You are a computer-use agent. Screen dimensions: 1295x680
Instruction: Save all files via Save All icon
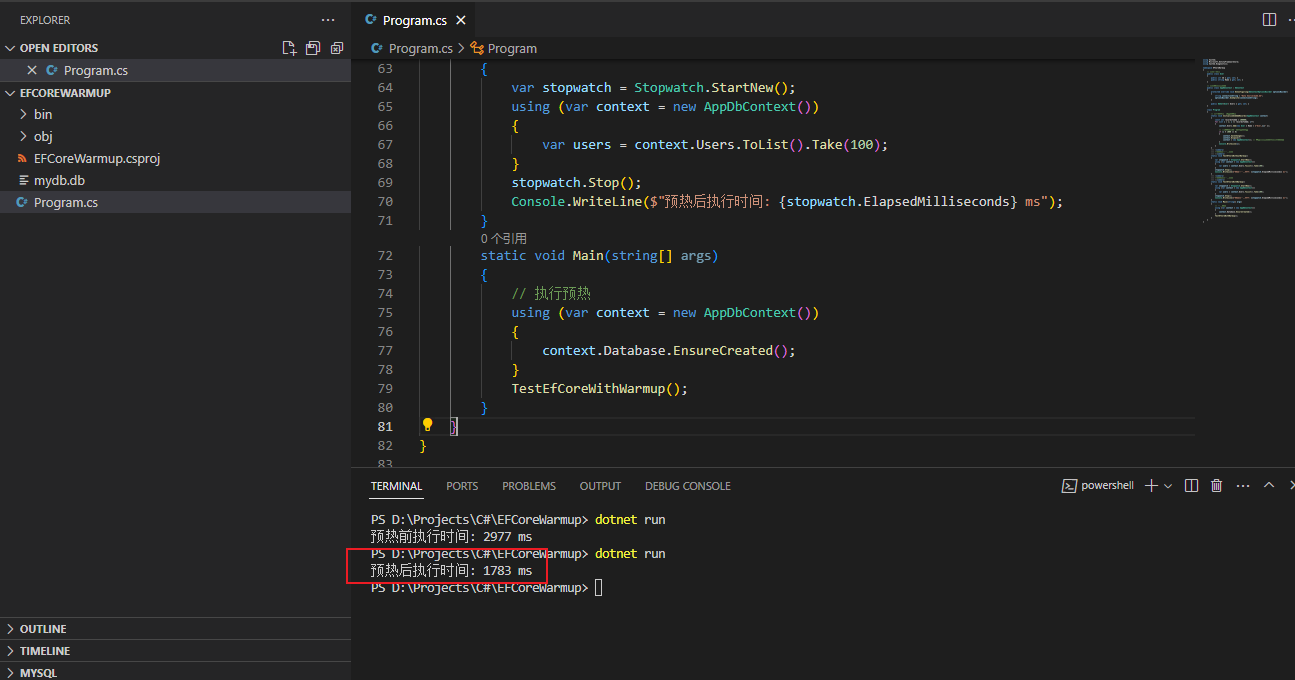coord(312,47)
